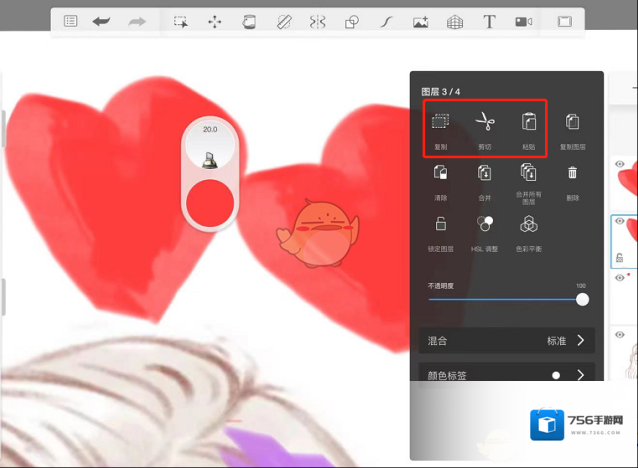Click the Undo arrow in toolbar
This screenshot has width=638, height=468.
pos(101,21)
